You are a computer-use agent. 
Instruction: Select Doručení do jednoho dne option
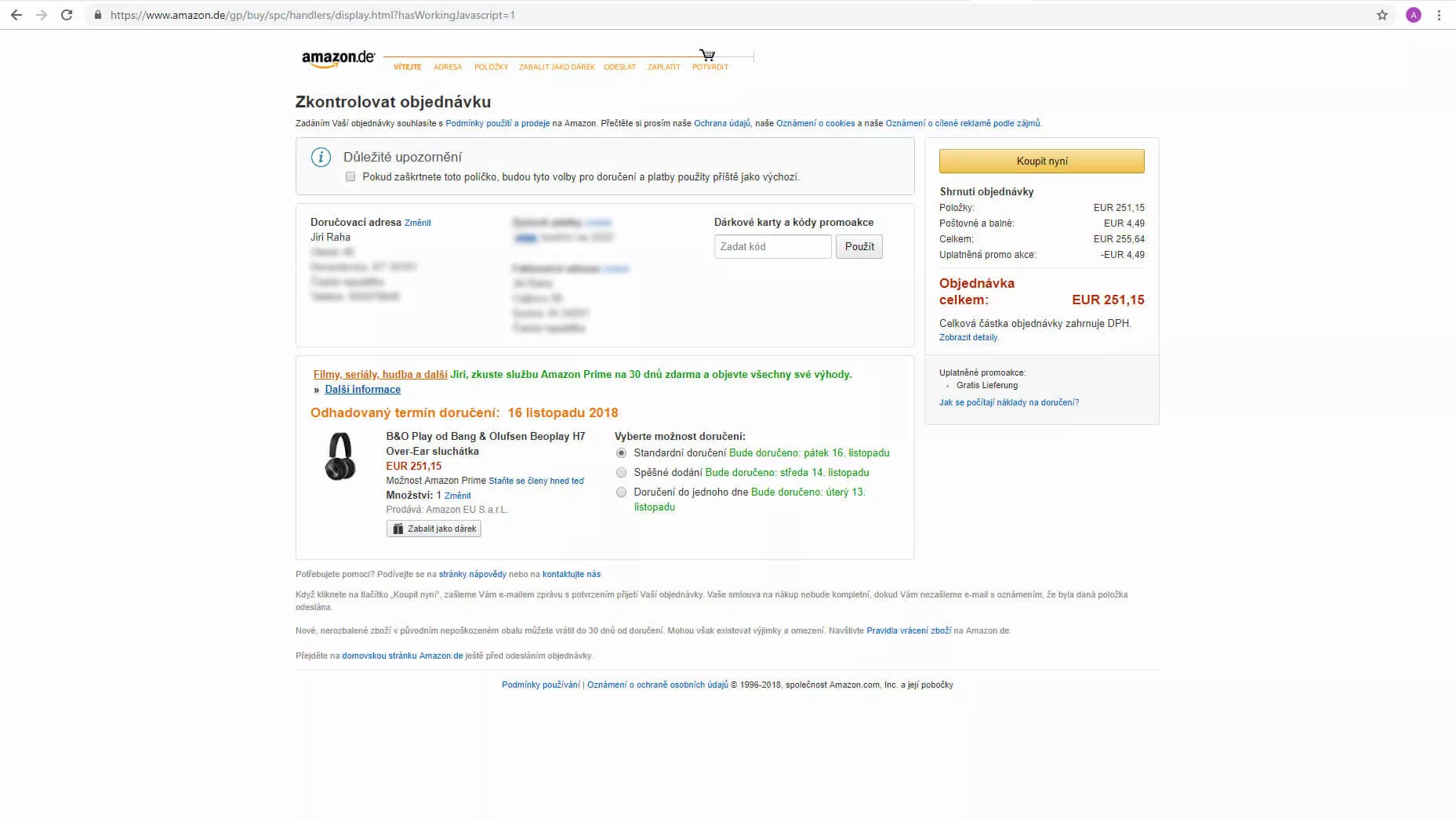[621, 492]
